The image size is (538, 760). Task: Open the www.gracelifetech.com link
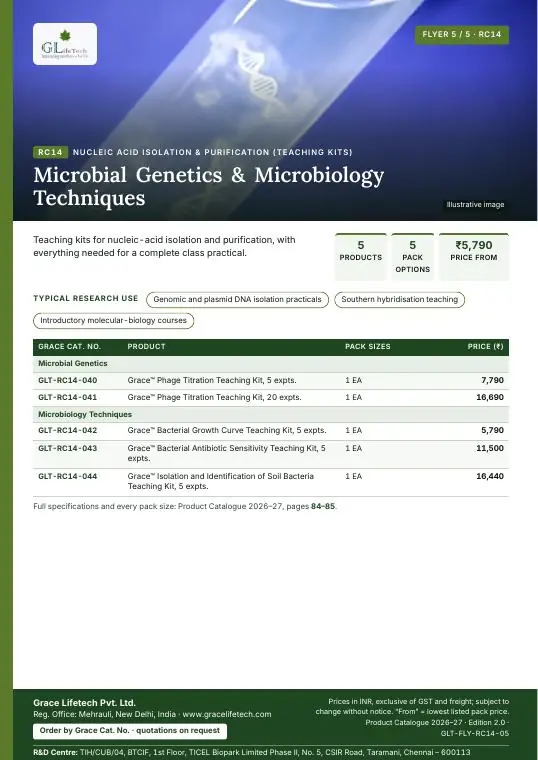227,714
